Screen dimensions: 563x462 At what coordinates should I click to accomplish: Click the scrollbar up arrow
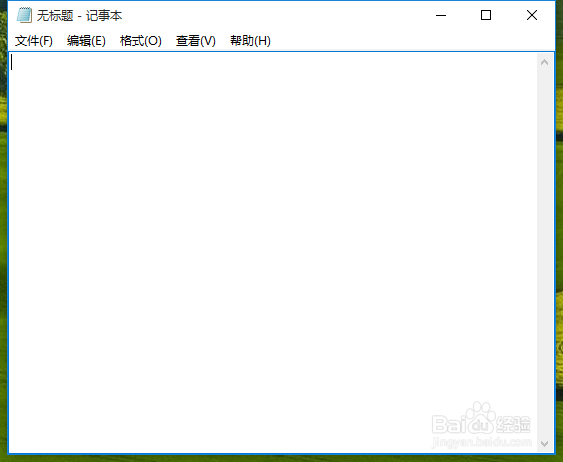[544, 62]
